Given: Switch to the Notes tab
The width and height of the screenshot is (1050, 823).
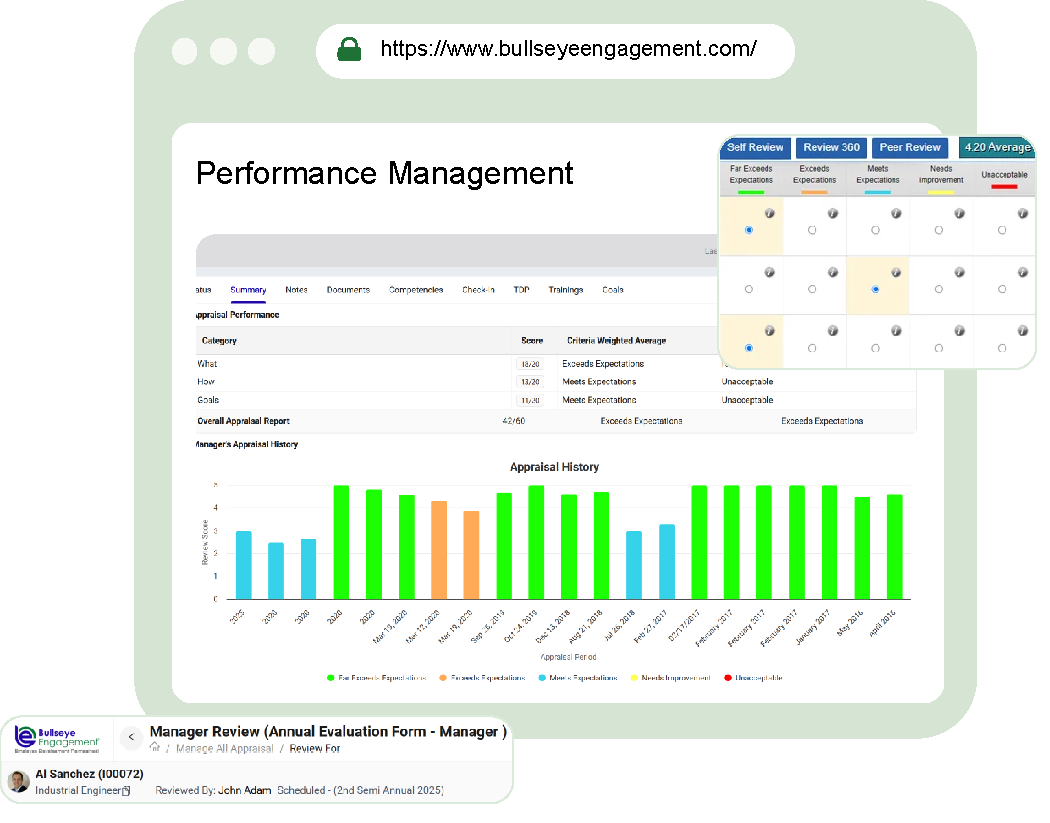Looking at the screenshot, I should (x=296, y=290).
